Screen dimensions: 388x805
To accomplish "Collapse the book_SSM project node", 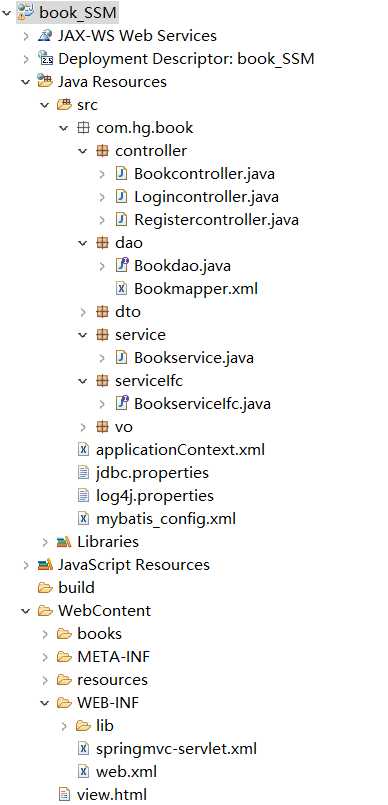I will point(7,12).
